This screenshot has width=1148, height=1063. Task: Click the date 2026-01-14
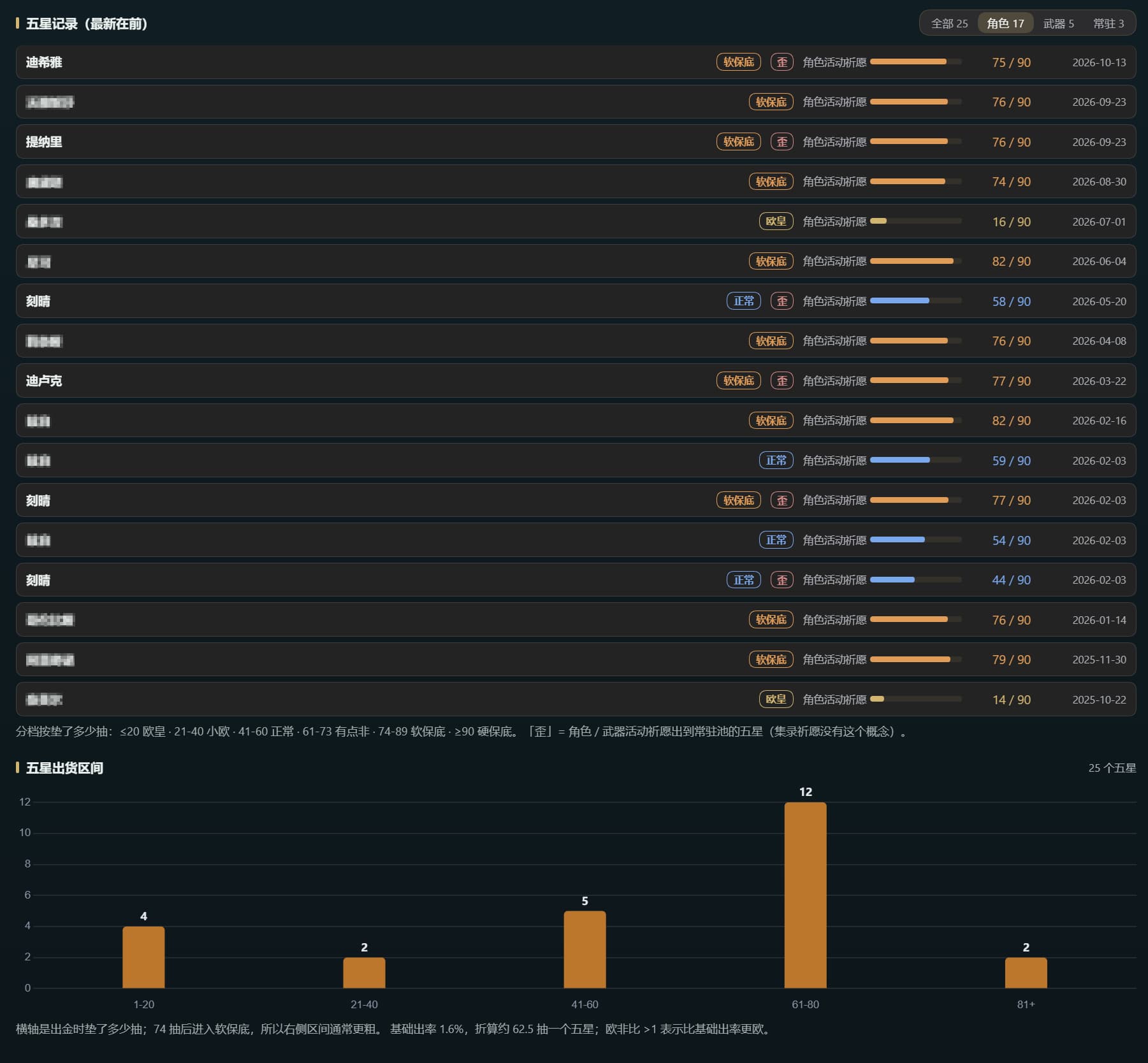(x=1099, y=620)
